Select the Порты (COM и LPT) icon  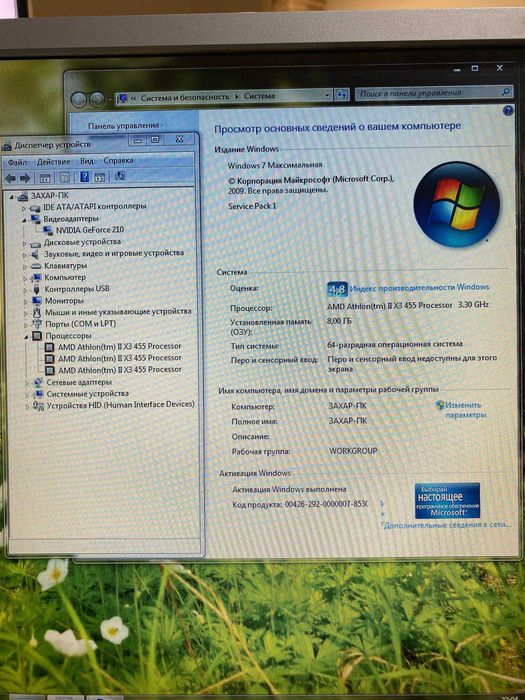click(38, 324)
